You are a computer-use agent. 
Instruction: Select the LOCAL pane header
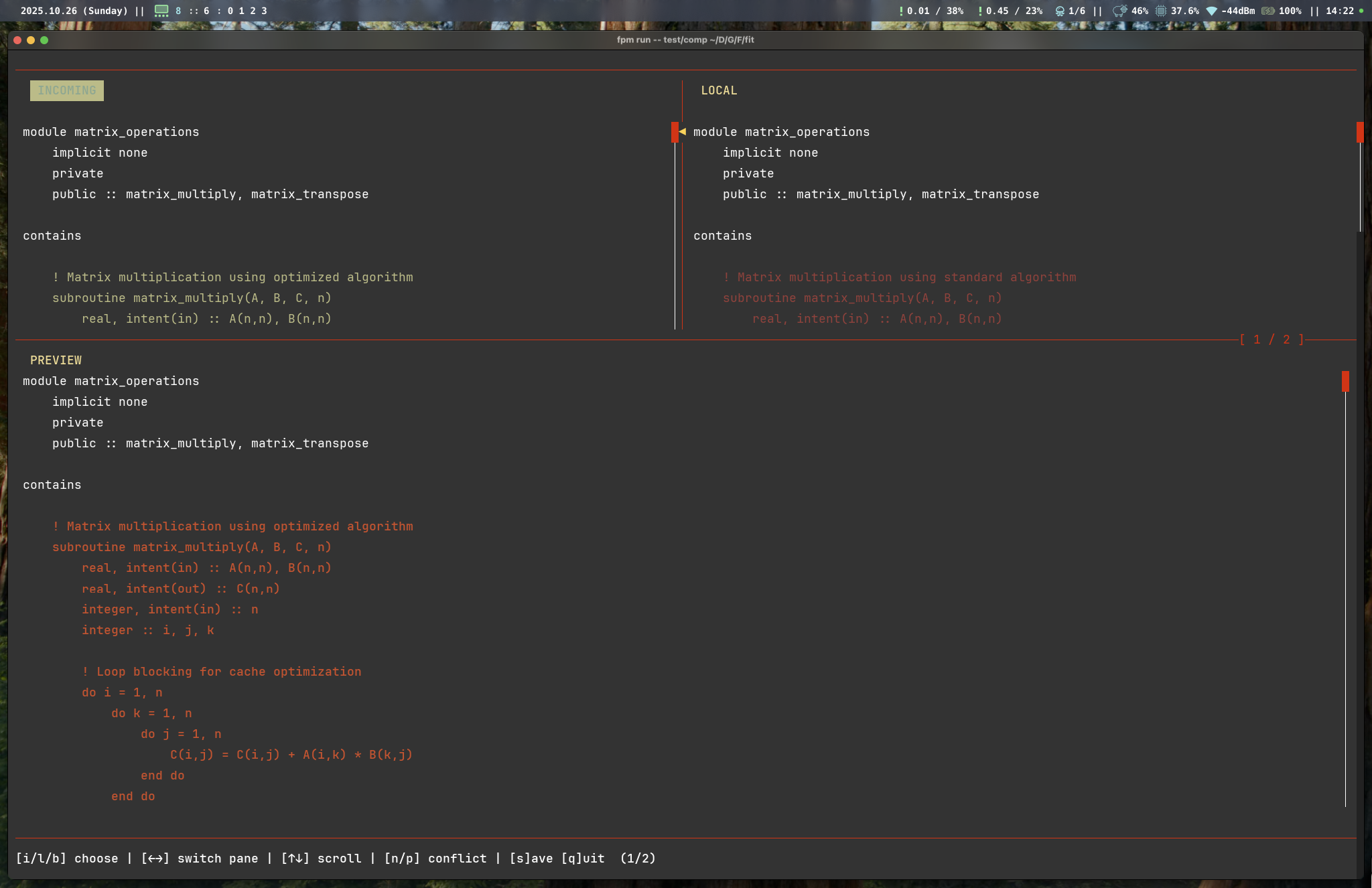pos(719,90)
